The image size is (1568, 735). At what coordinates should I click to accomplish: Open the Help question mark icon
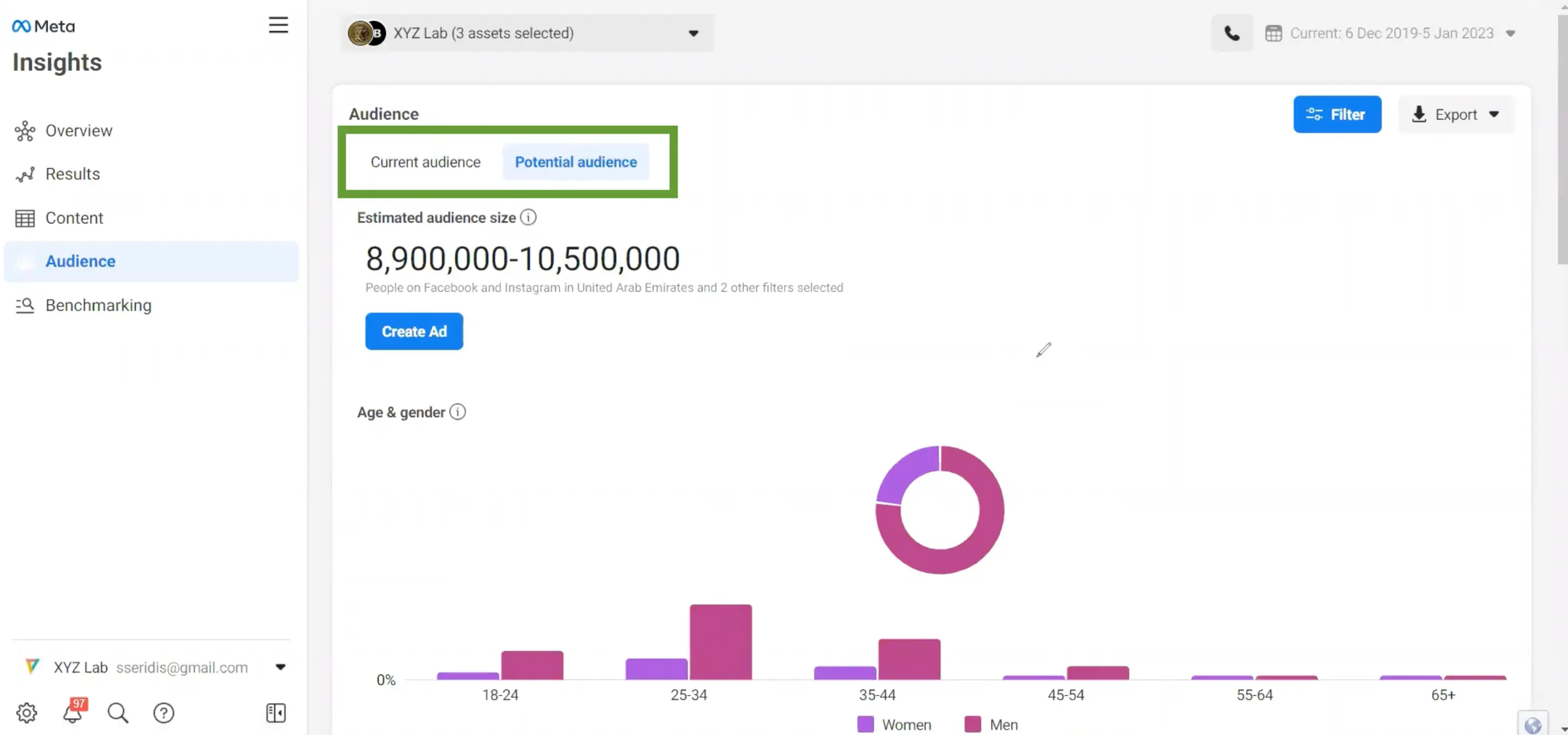(x=163, y=712)
